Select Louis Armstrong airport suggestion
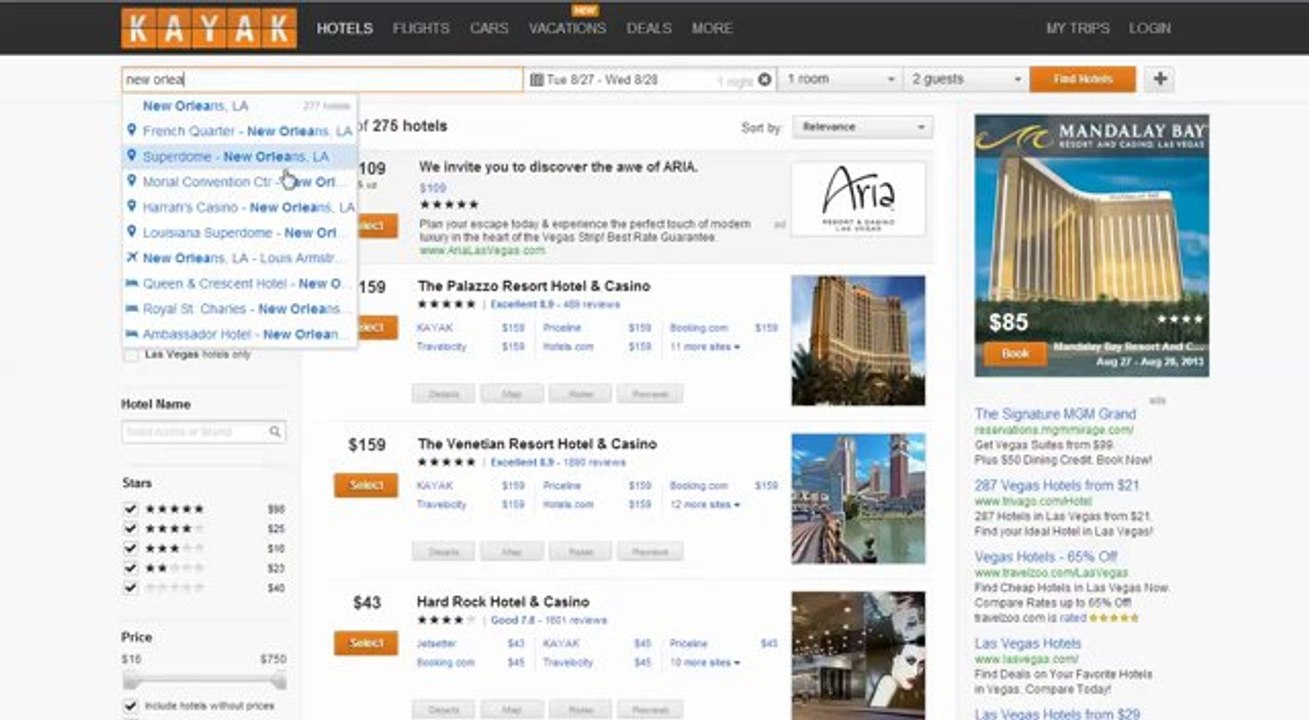Viewport: 1309px width, 720px height. [239, 258]
